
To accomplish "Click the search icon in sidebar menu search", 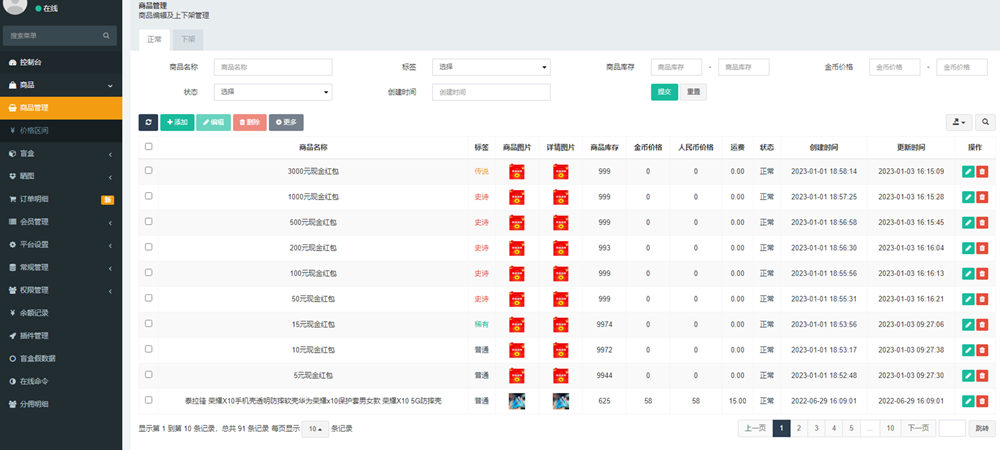I will (106, 36).
